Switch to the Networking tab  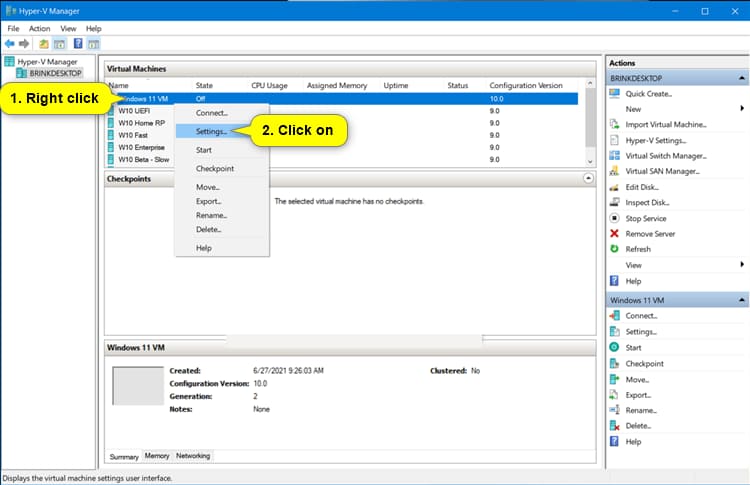[193, 456]
